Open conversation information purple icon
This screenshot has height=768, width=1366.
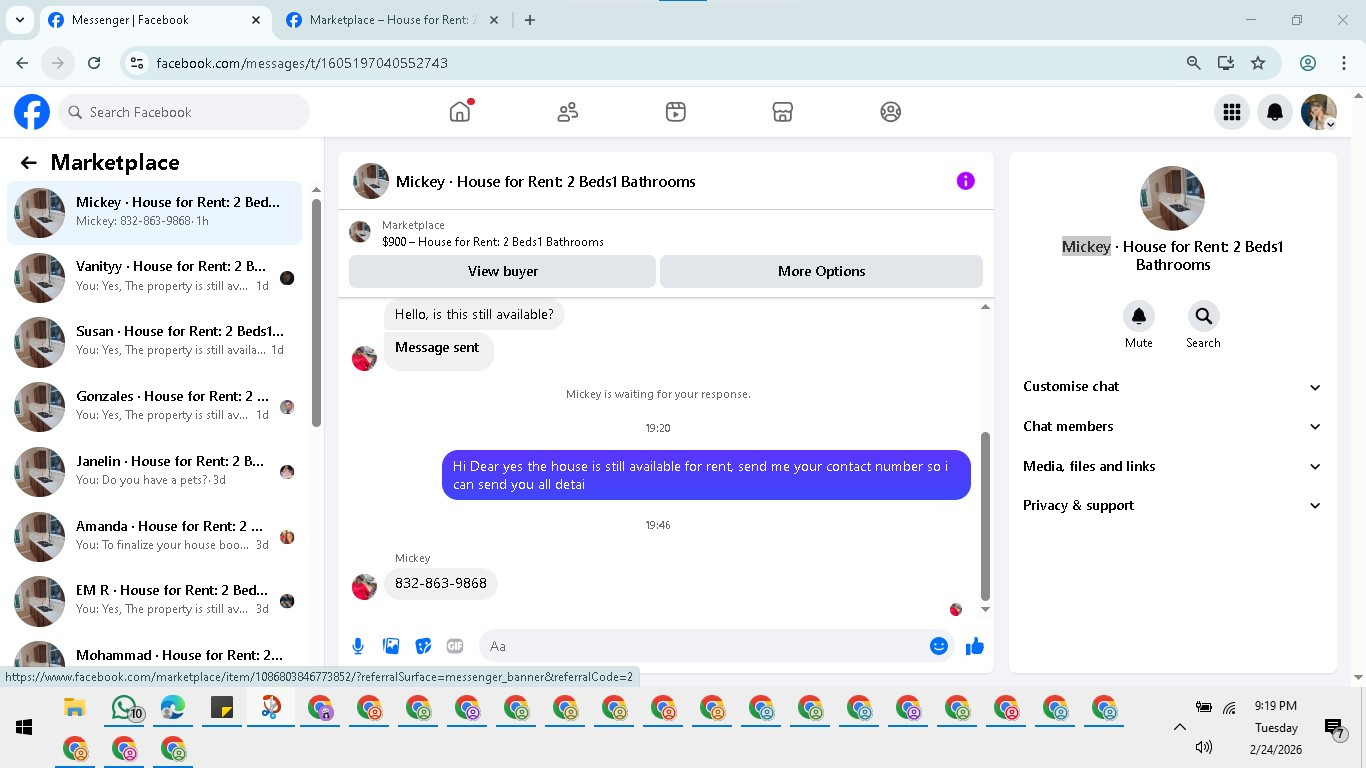point(965,181)
